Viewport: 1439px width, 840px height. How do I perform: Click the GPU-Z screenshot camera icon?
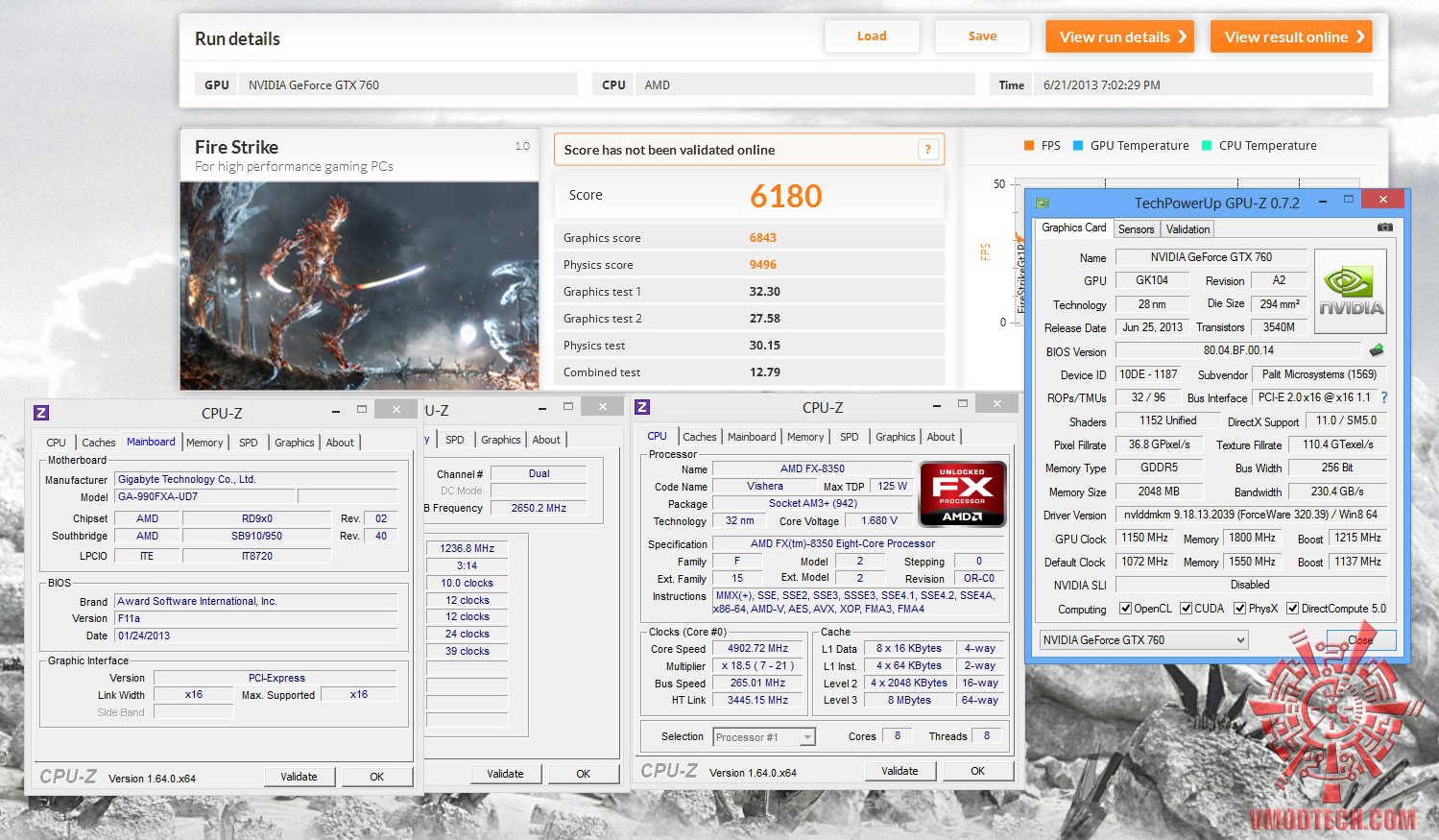pyautogui.click(x=1384, y=228)
